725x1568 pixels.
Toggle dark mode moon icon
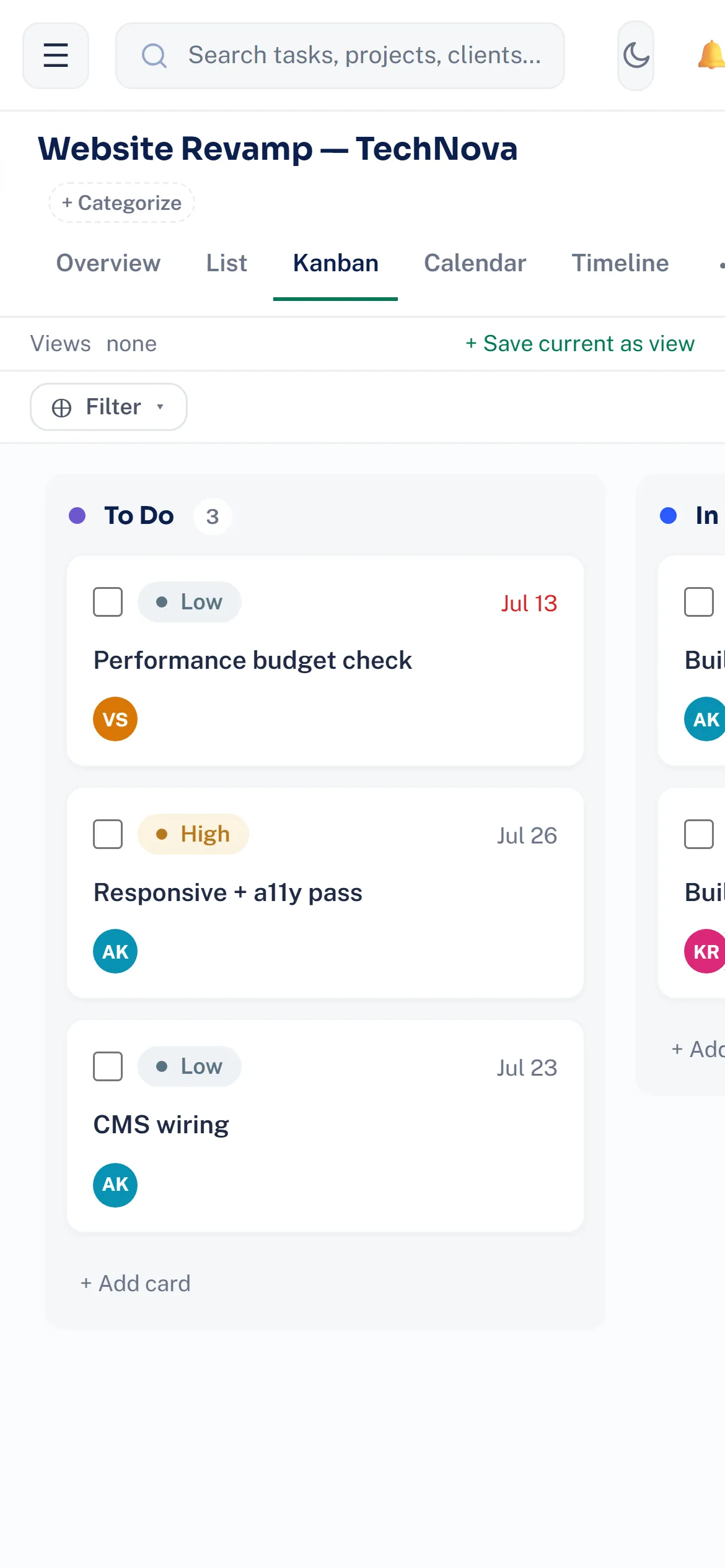[636, 56]
